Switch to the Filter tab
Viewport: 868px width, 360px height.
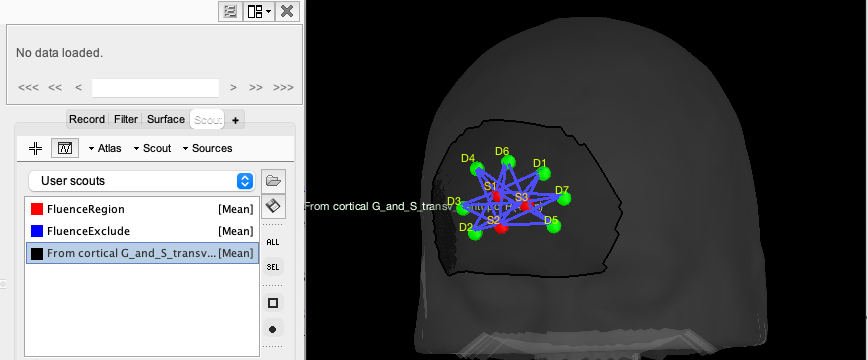pyautogui.click(x=126, y=119)
